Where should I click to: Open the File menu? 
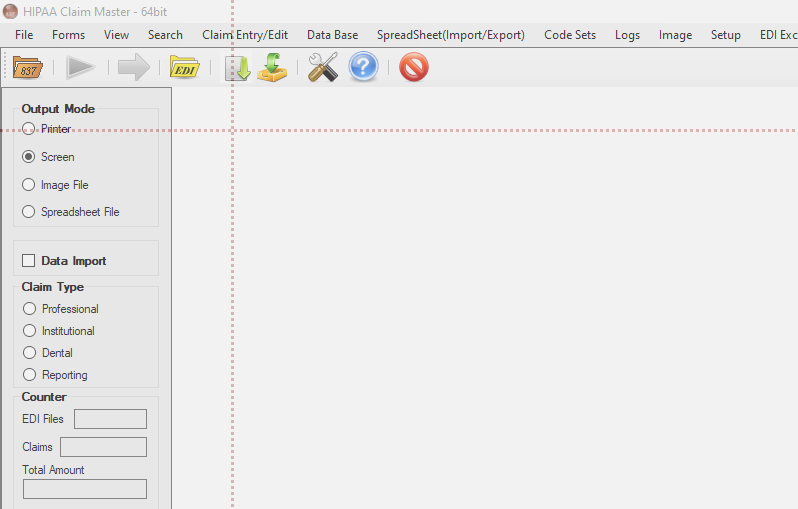[24, 35]
